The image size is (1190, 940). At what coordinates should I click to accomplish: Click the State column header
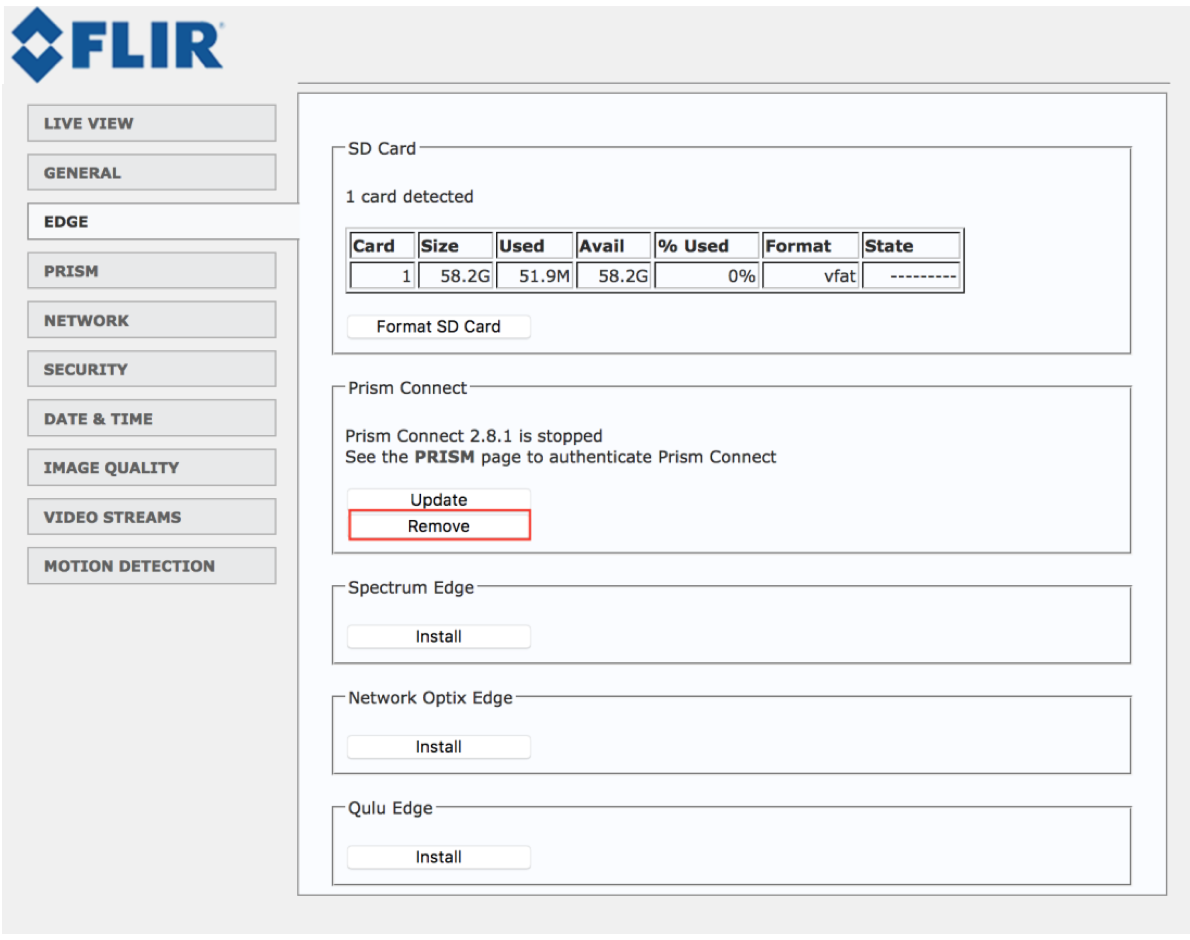[x=911, y=246]
